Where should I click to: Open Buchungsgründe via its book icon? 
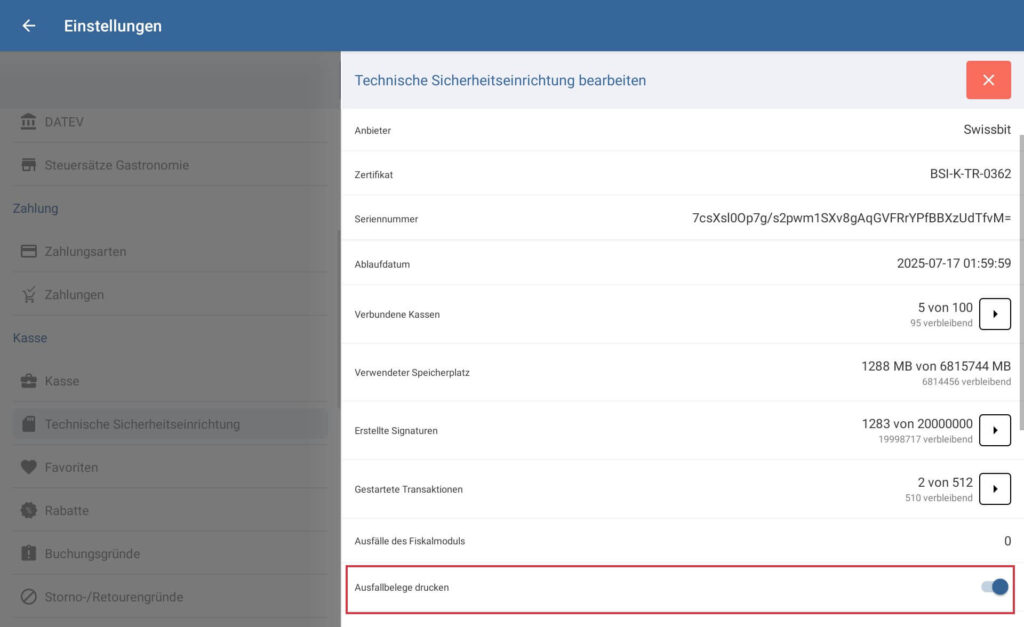(x=30, y=553)
